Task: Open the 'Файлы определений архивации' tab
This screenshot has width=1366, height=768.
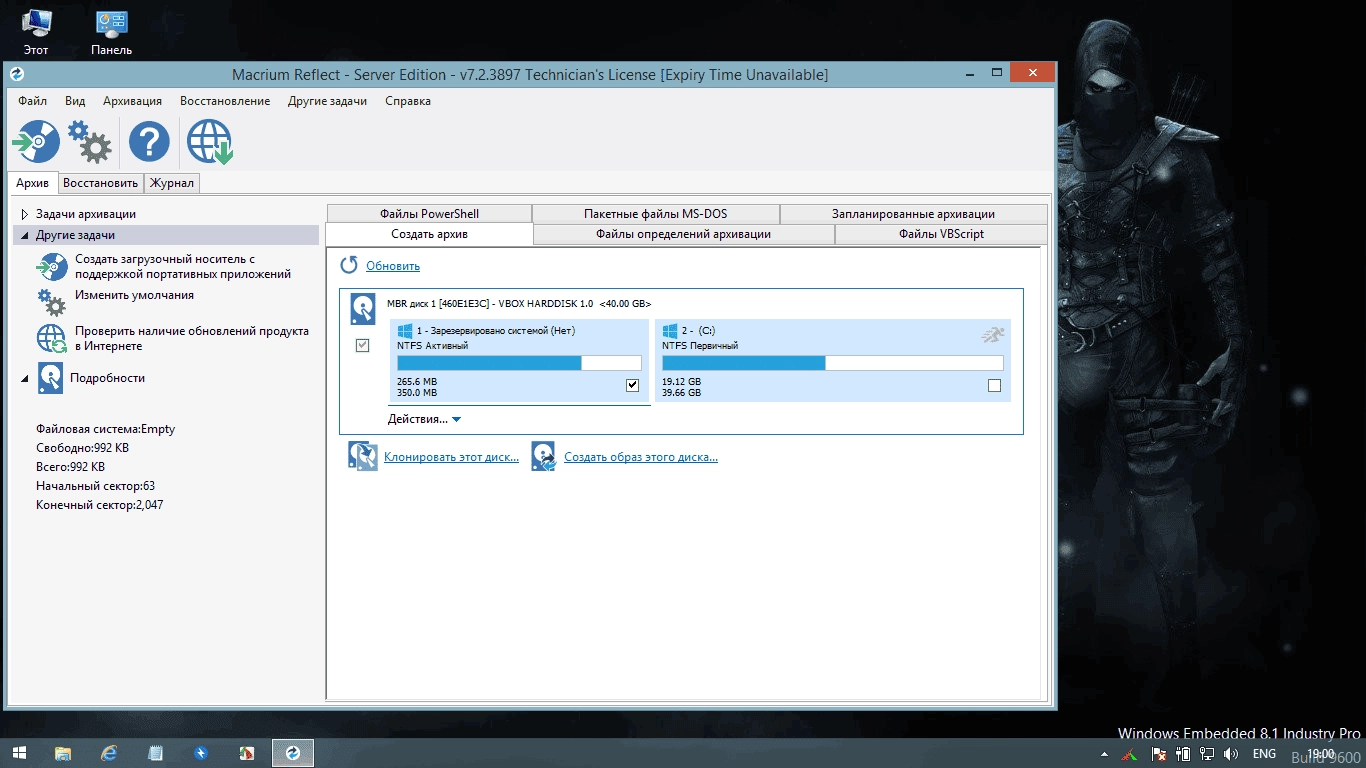Action: click(683, 234)
